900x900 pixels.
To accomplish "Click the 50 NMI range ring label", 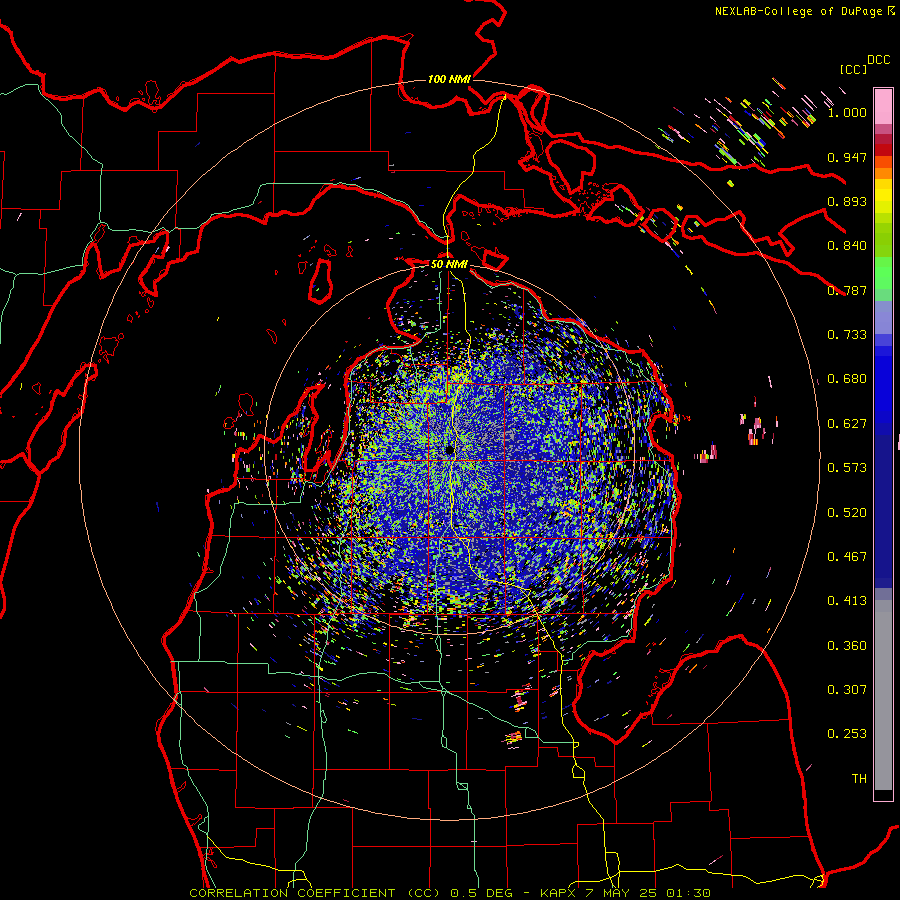I will click(449, 264).
